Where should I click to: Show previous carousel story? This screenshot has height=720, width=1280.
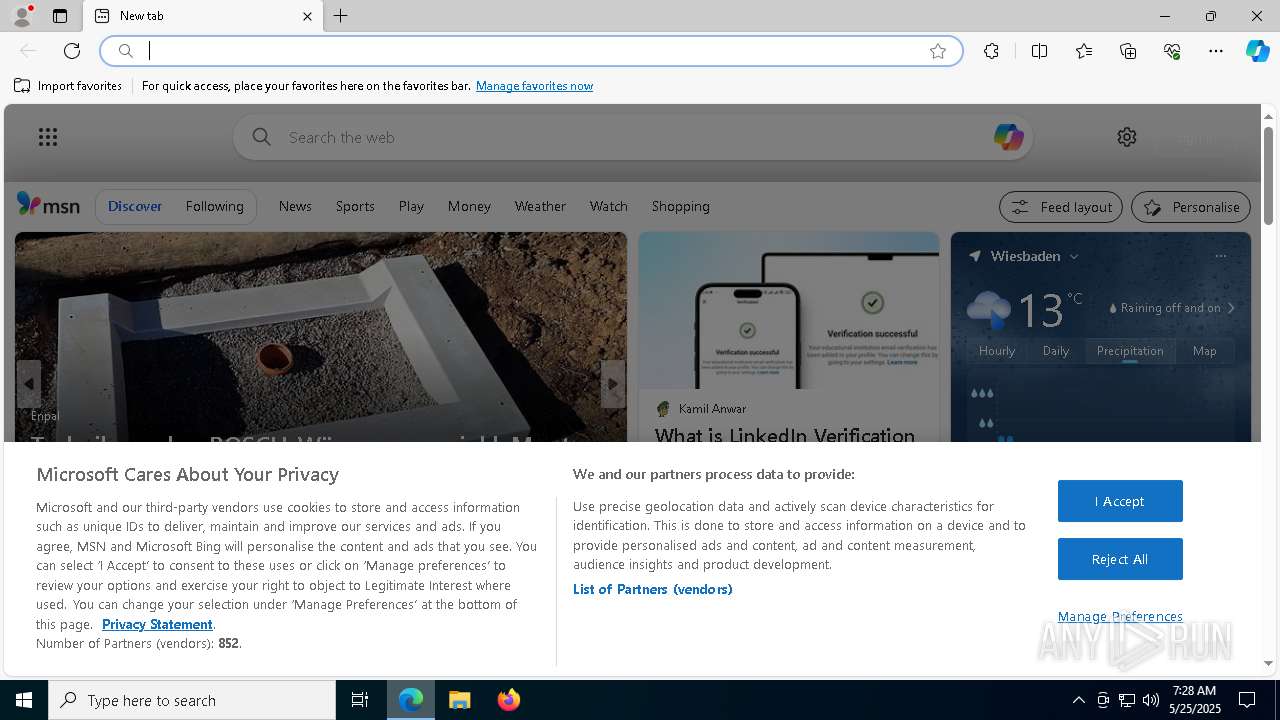[29, 384]
